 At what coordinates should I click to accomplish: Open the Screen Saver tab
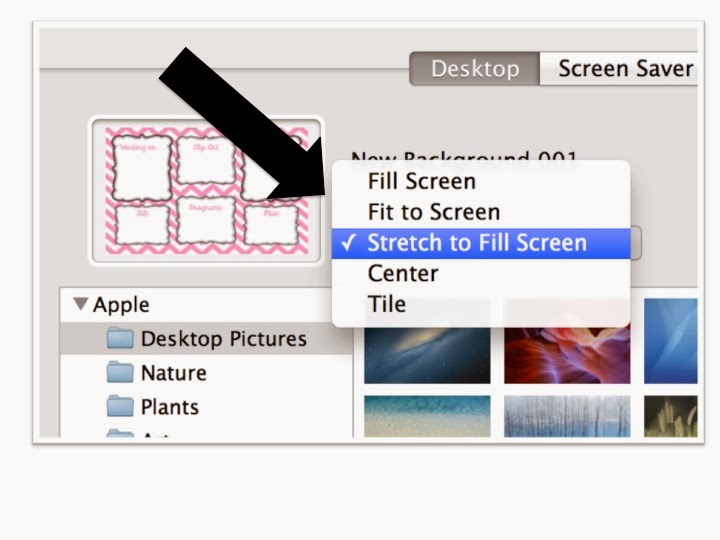(624, 69)
